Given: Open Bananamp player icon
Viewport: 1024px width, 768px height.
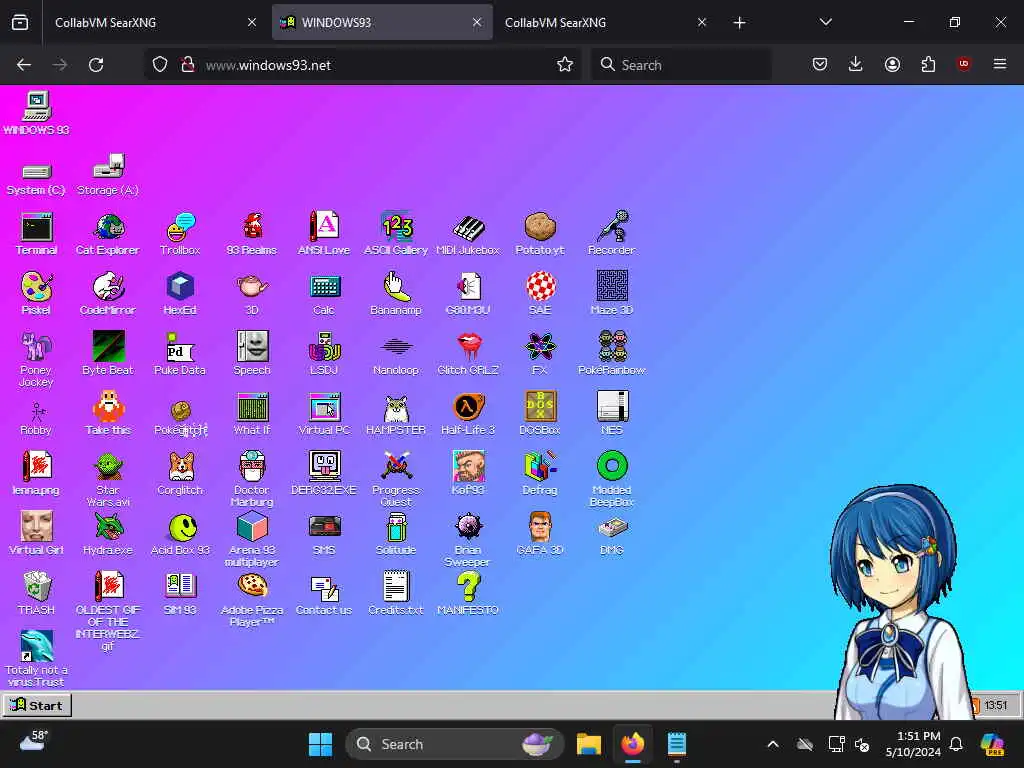Looking at the screenshot, I should pyautogui.click(x=396, y=293).
